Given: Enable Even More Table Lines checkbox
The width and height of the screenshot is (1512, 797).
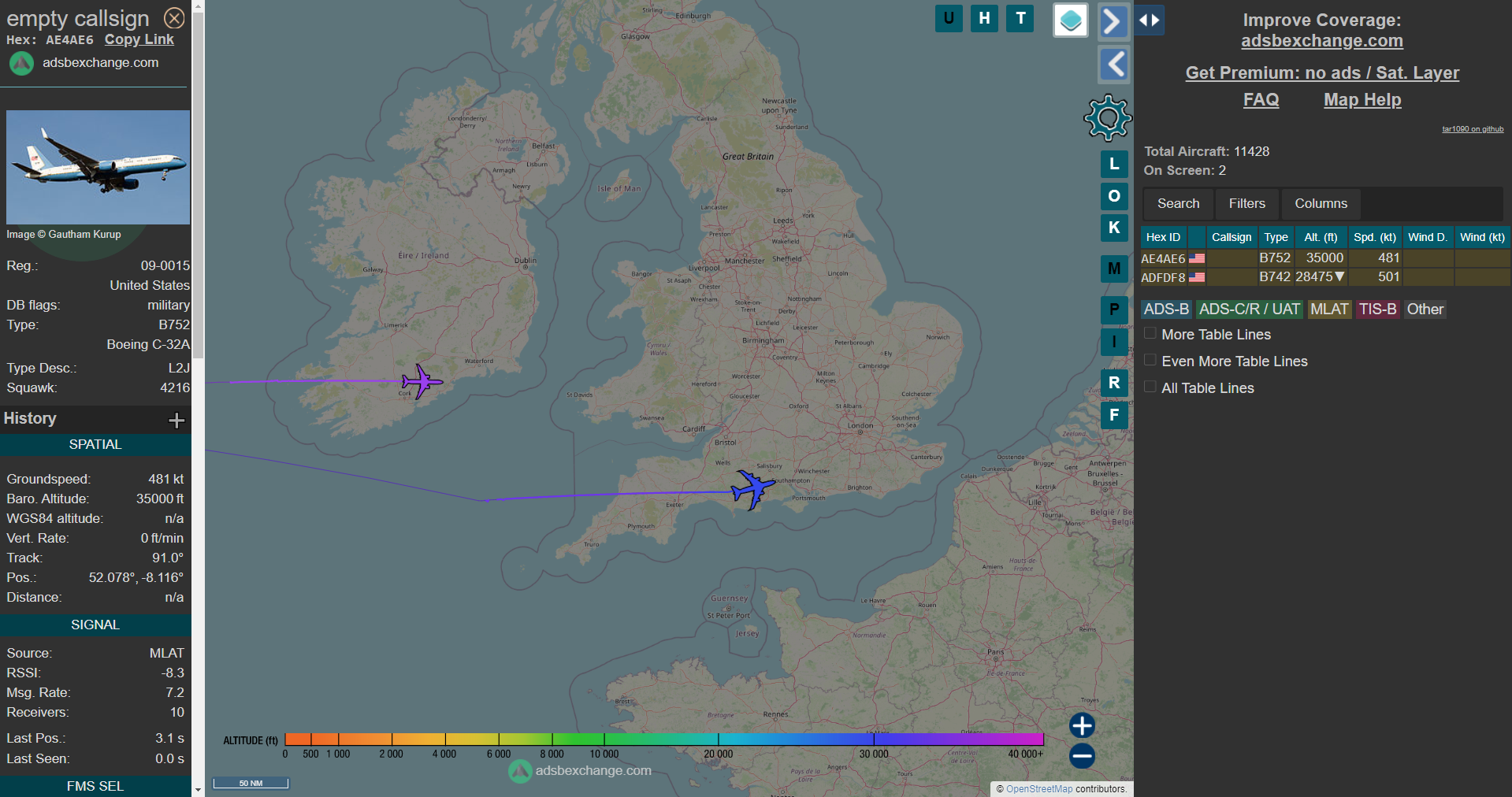Looking at the screenshot, I should point(1150,360).
